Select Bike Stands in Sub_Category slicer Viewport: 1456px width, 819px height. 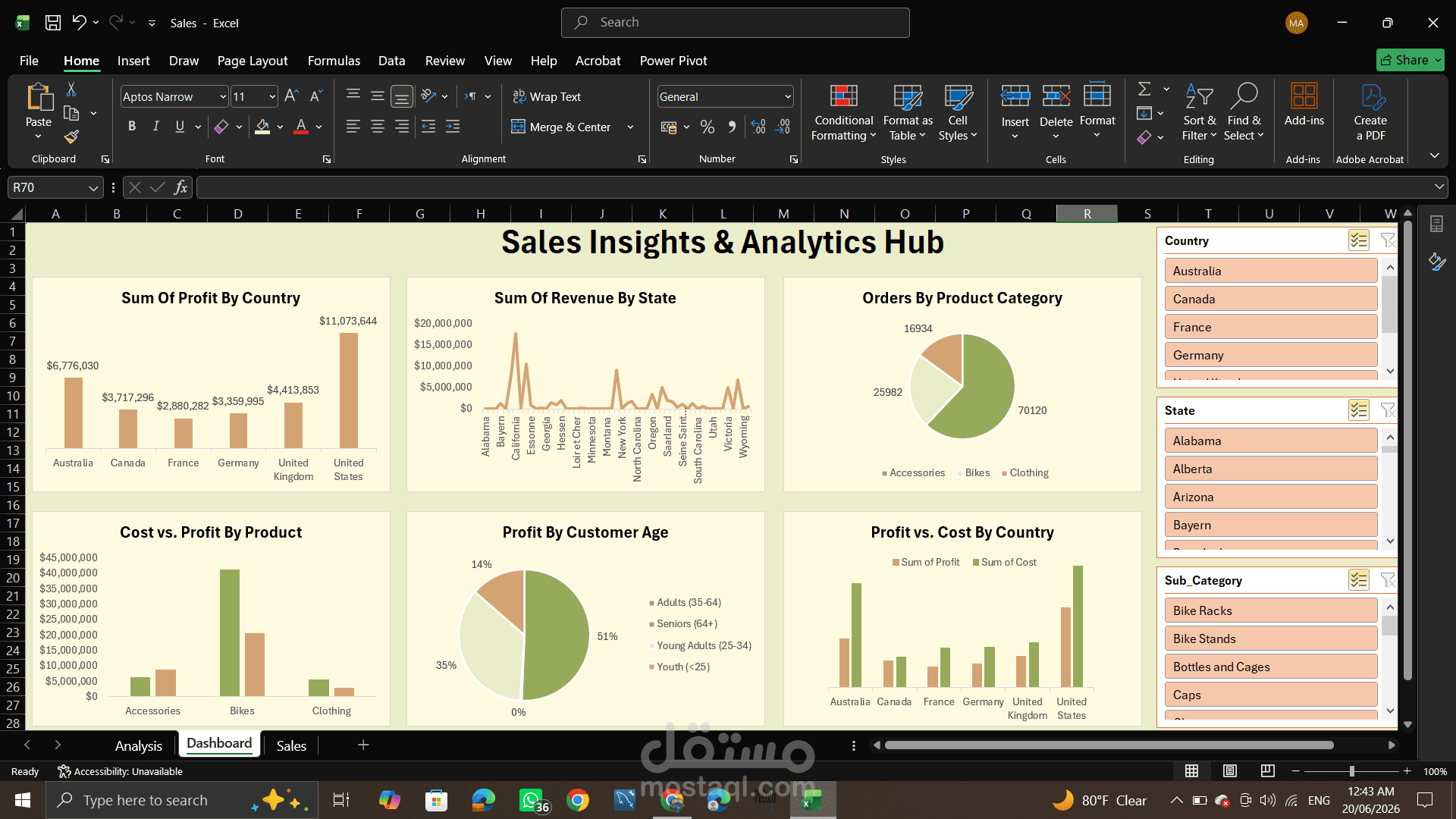point(1271,639)
